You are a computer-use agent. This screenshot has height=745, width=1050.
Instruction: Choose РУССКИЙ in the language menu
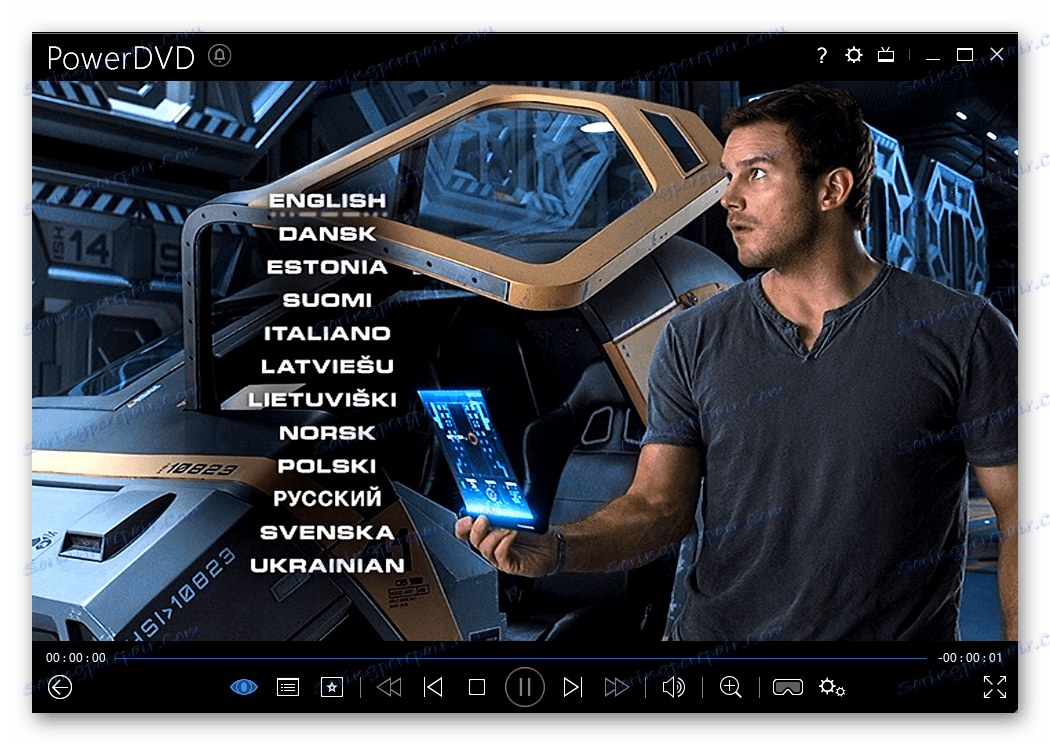pos(327,498)
